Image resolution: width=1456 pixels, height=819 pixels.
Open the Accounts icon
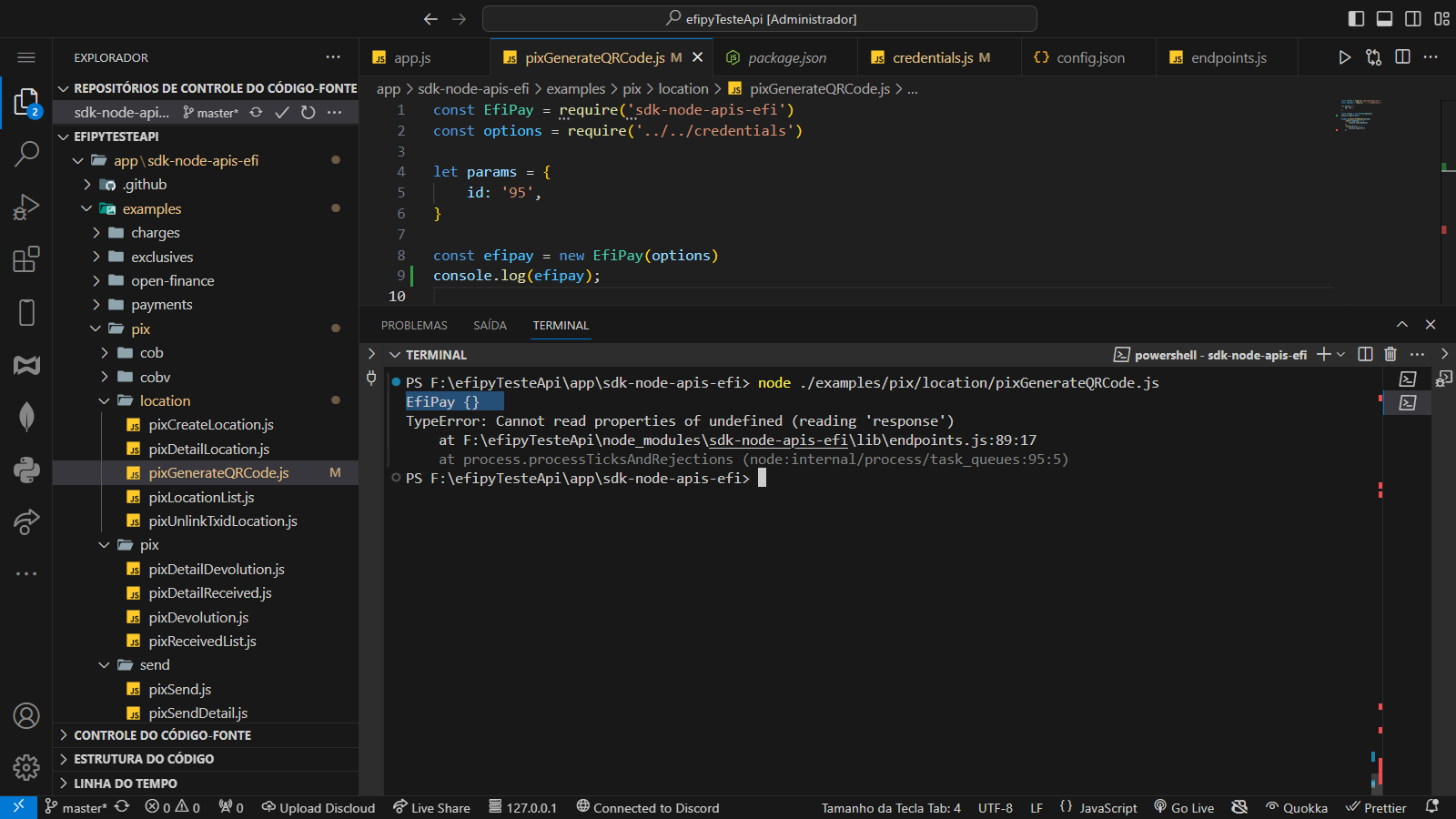click(26, 716)
